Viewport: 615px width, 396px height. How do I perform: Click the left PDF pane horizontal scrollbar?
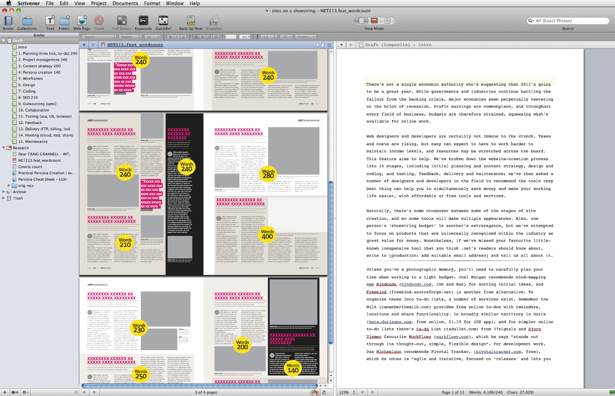[200, 386]
